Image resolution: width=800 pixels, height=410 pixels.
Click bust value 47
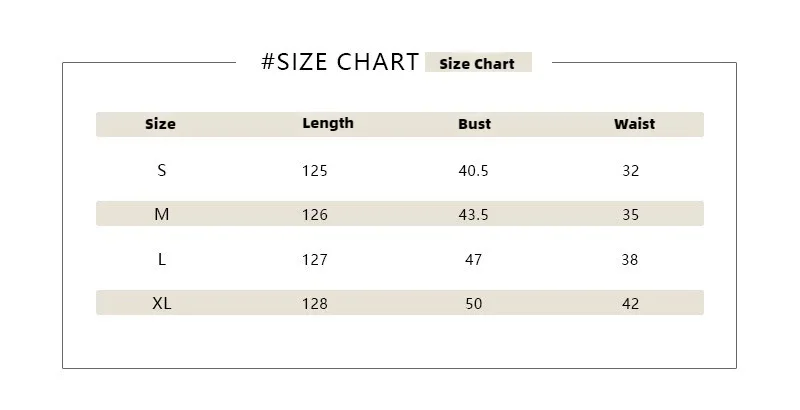[x=473, y=260]
